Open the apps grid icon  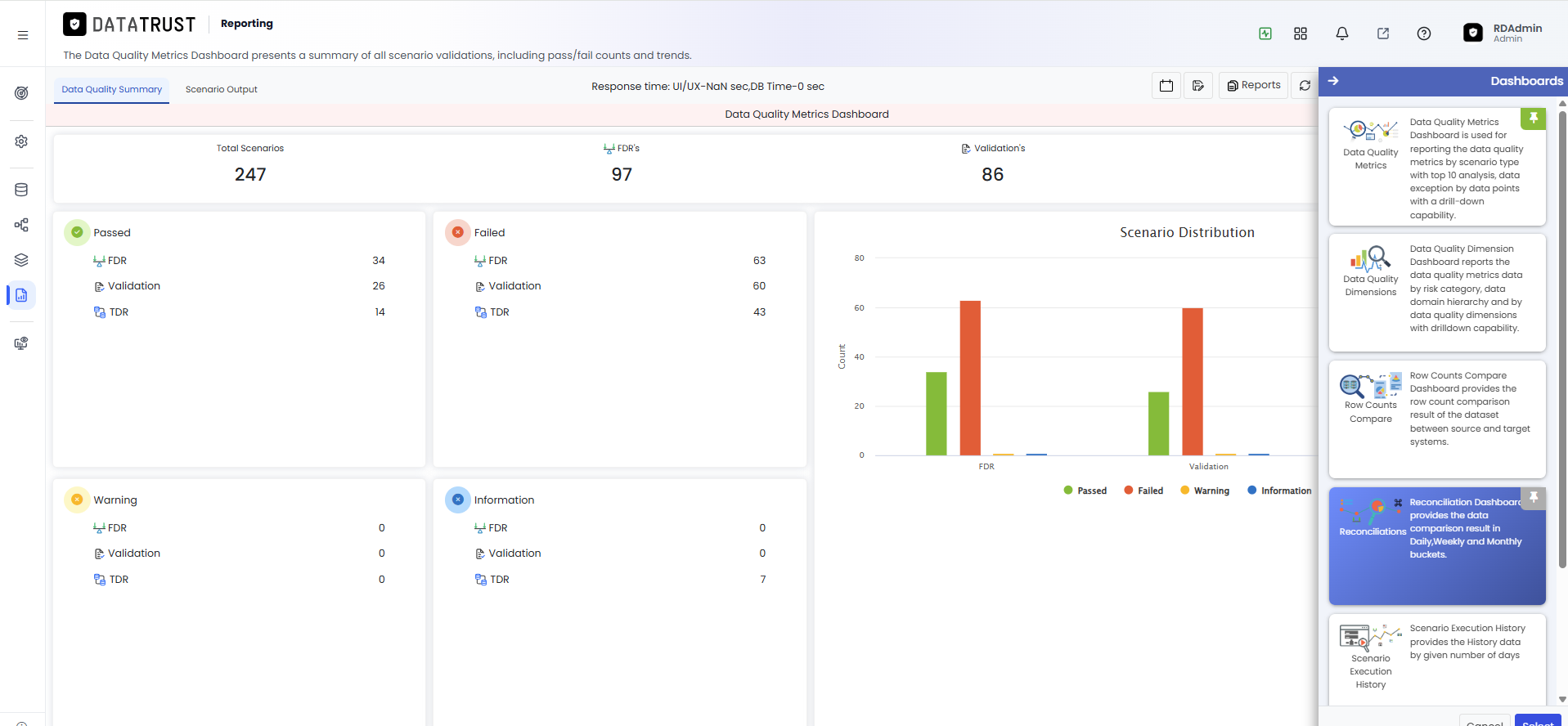(x=1301, y=34)
